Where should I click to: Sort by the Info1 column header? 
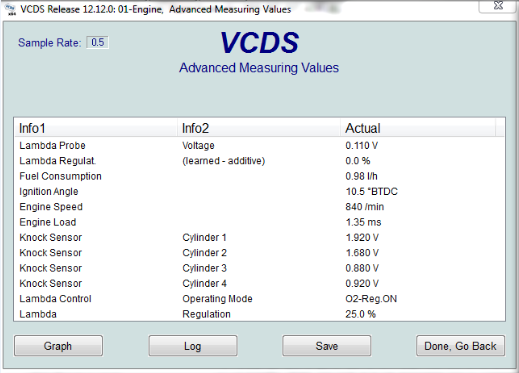click(x=96, y=128)
